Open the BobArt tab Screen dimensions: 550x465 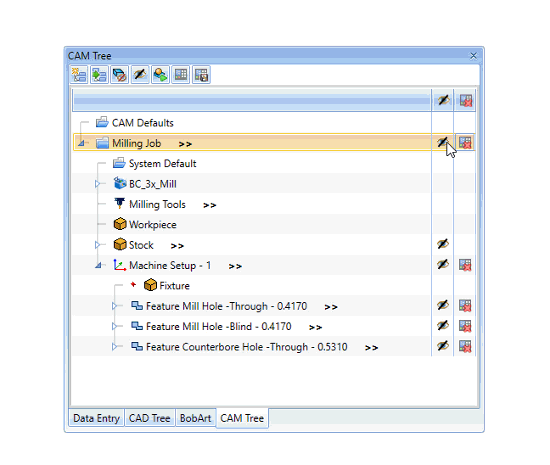(195, 418)
